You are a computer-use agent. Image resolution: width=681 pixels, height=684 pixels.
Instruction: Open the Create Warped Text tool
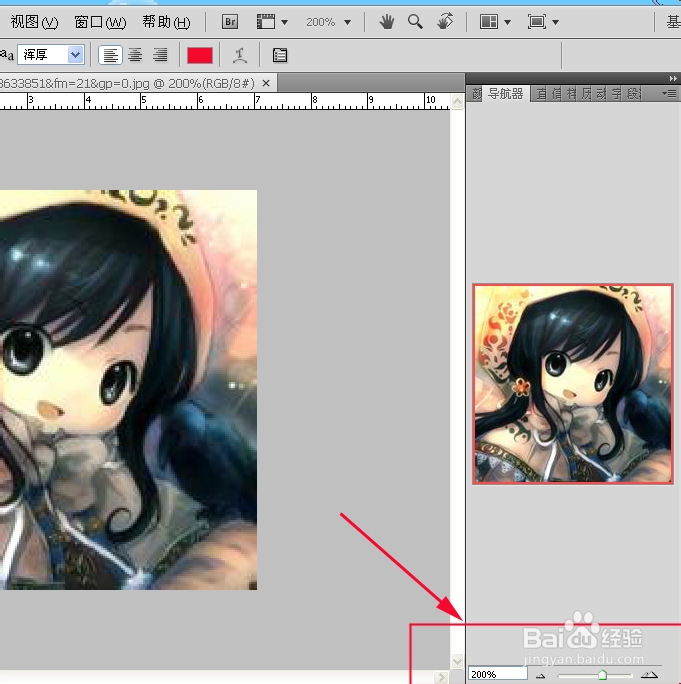coord(240,55)
